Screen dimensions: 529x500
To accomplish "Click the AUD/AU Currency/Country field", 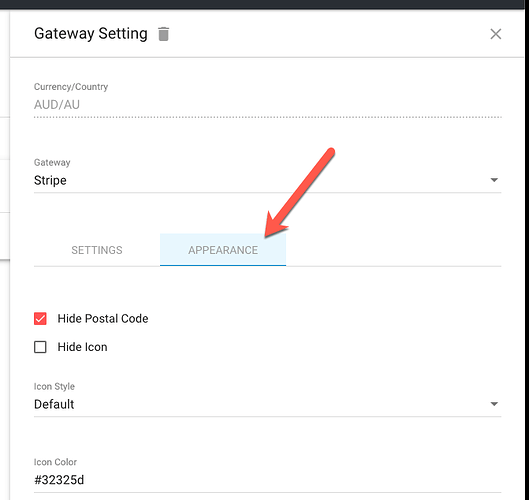I will (x=267, y=105).
